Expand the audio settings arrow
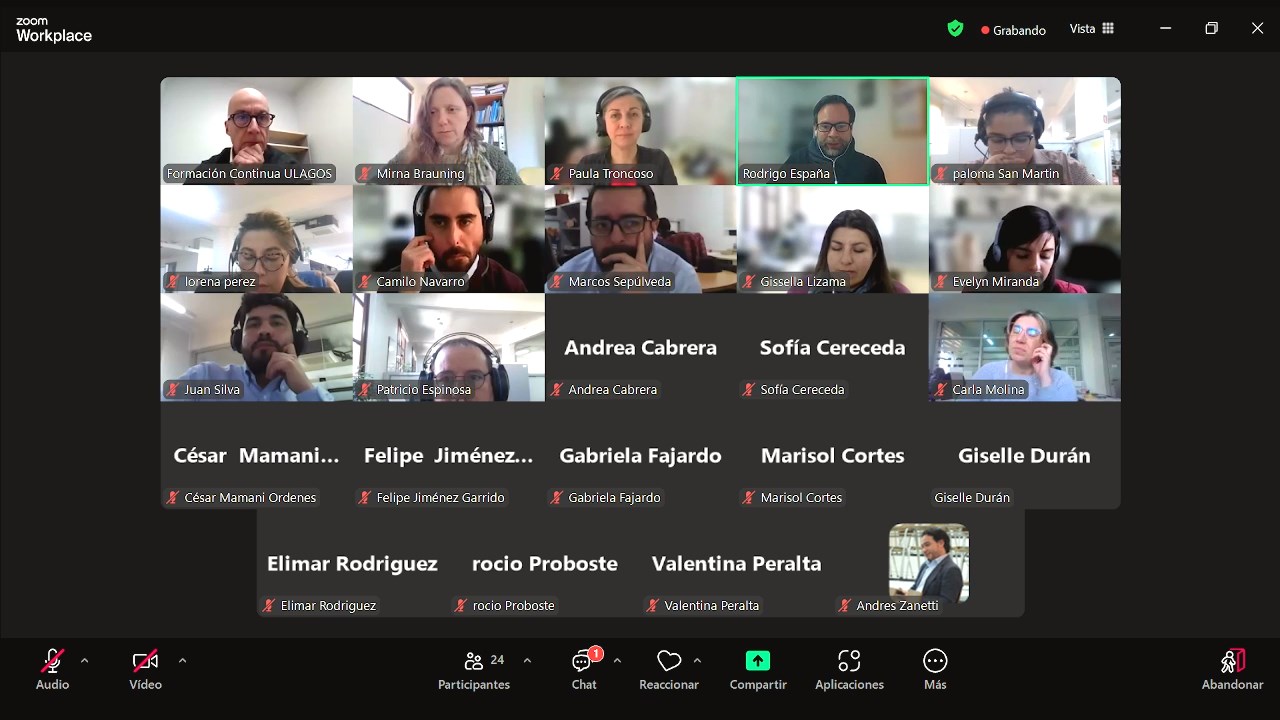1280x720 pixels. 84,660
